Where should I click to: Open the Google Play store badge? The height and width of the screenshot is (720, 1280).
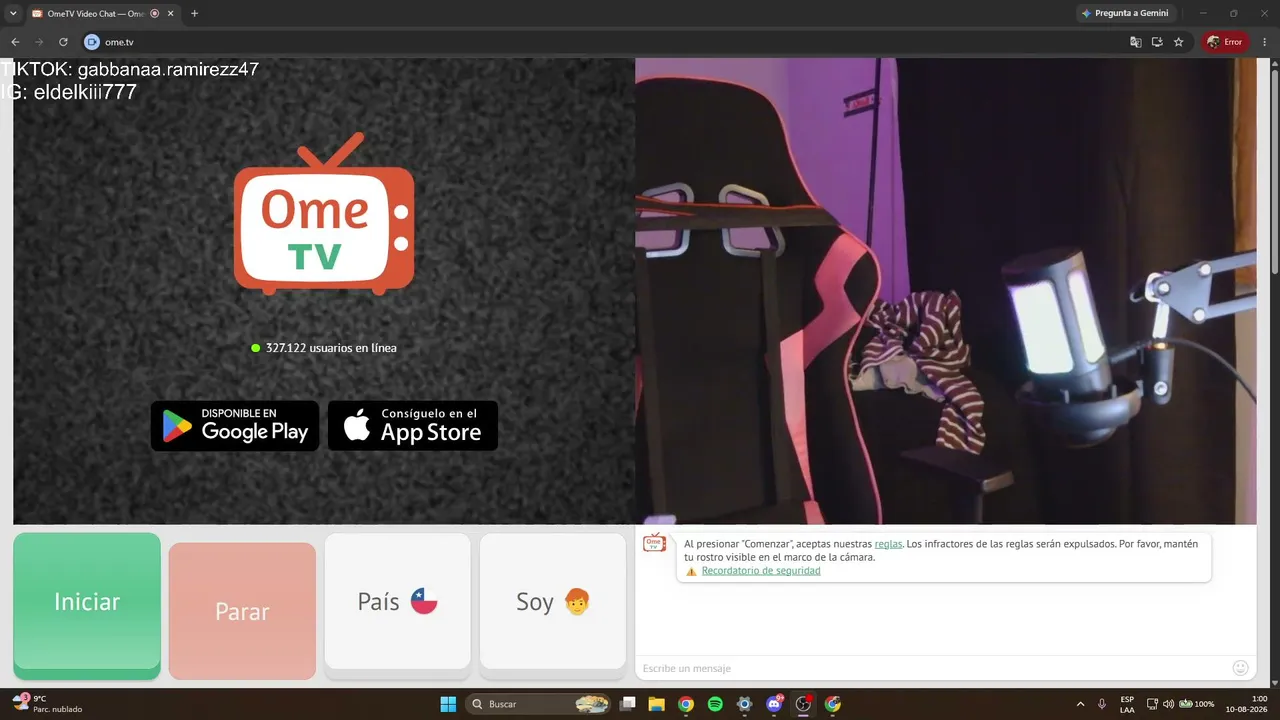point(235,426)
